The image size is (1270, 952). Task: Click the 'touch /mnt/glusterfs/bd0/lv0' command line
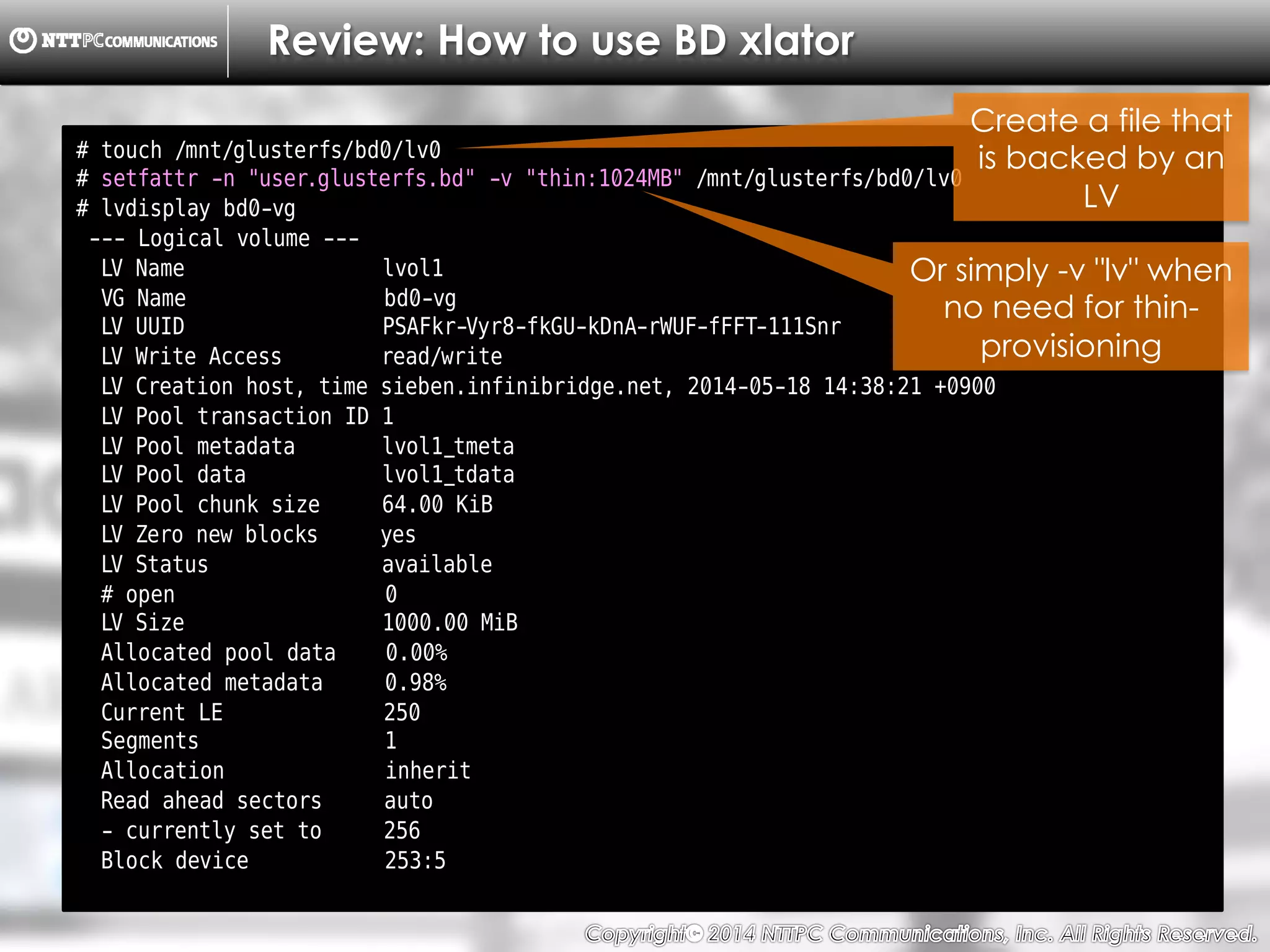258,150
